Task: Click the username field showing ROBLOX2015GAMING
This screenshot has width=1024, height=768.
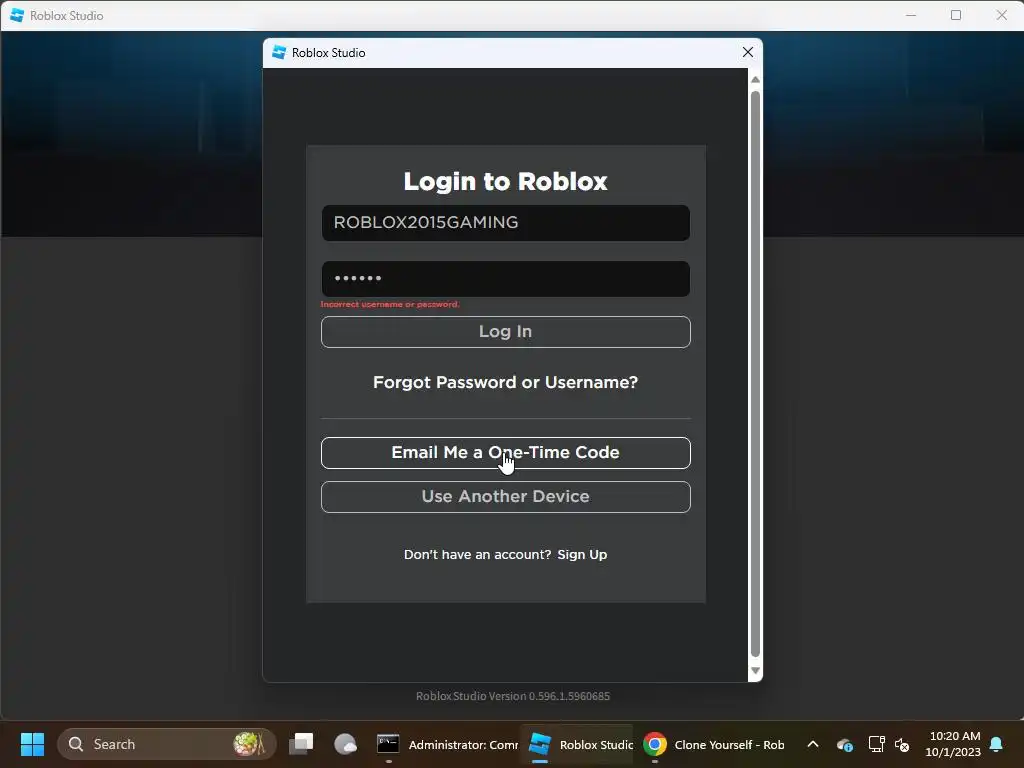Action: (505, 223)
